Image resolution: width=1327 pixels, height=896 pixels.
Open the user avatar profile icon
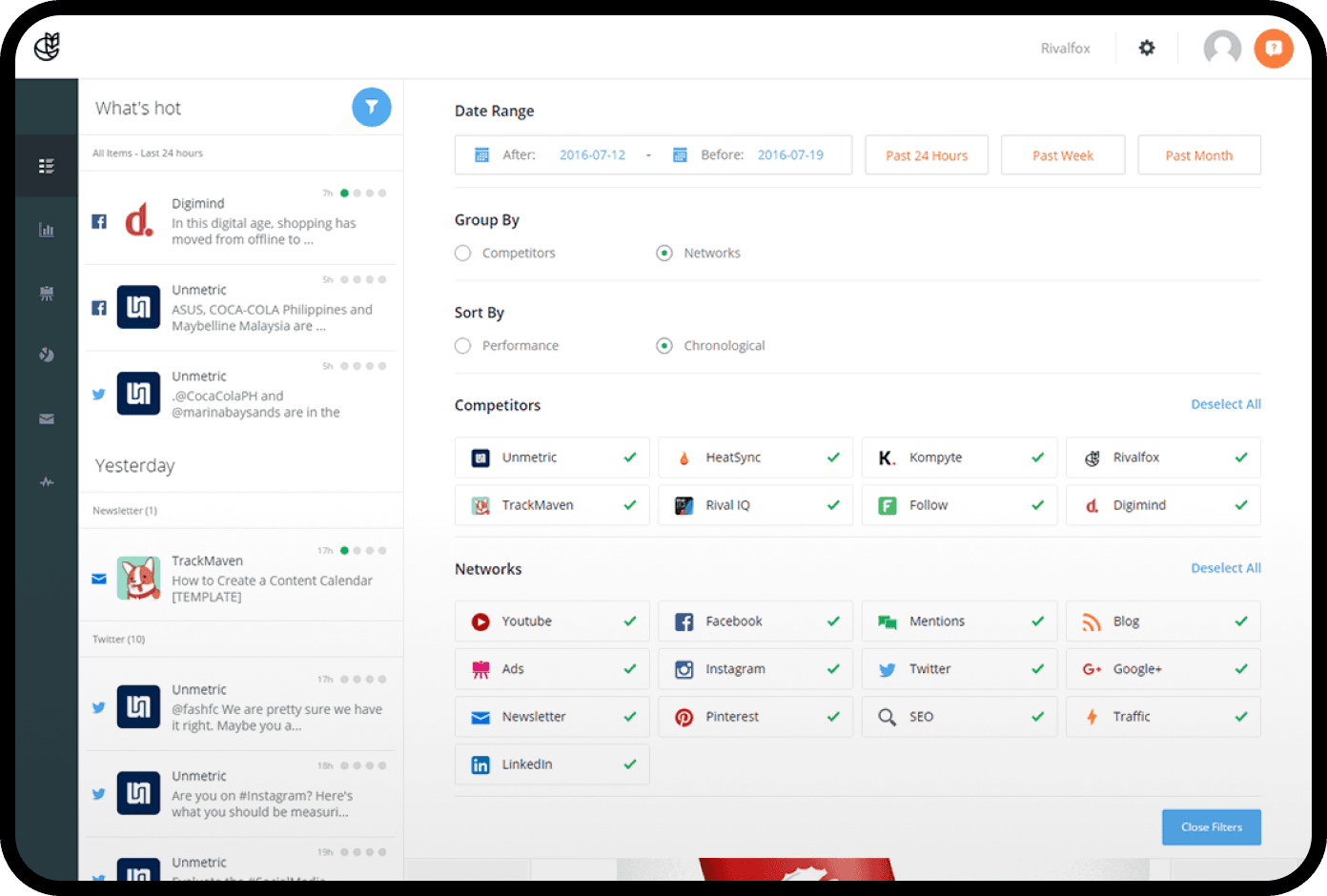[x=1222, y=48]
